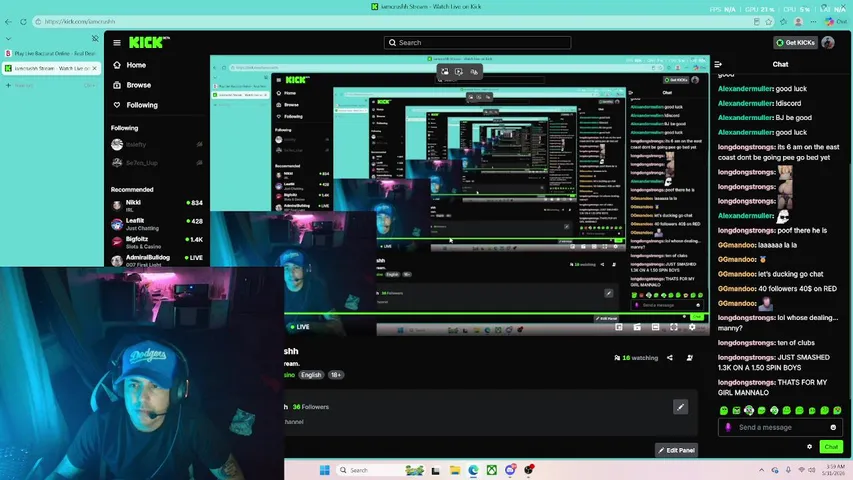Open the Browse page in sidebar

132,85
